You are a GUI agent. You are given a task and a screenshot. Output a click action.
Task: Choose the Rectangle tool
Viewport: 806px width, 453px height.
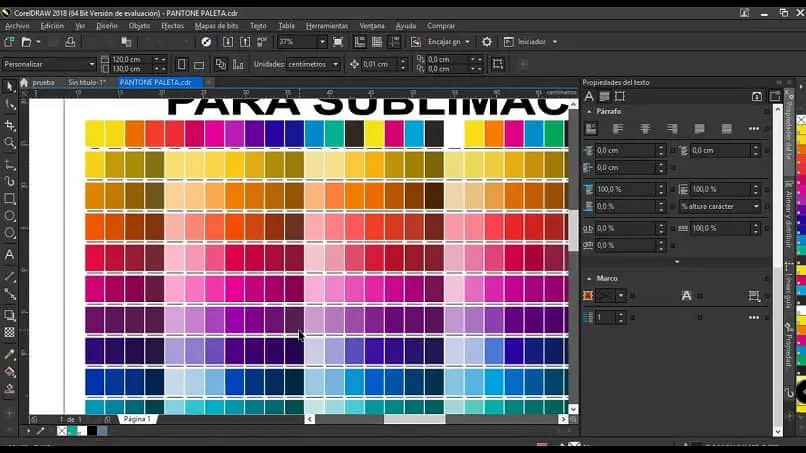10,198
